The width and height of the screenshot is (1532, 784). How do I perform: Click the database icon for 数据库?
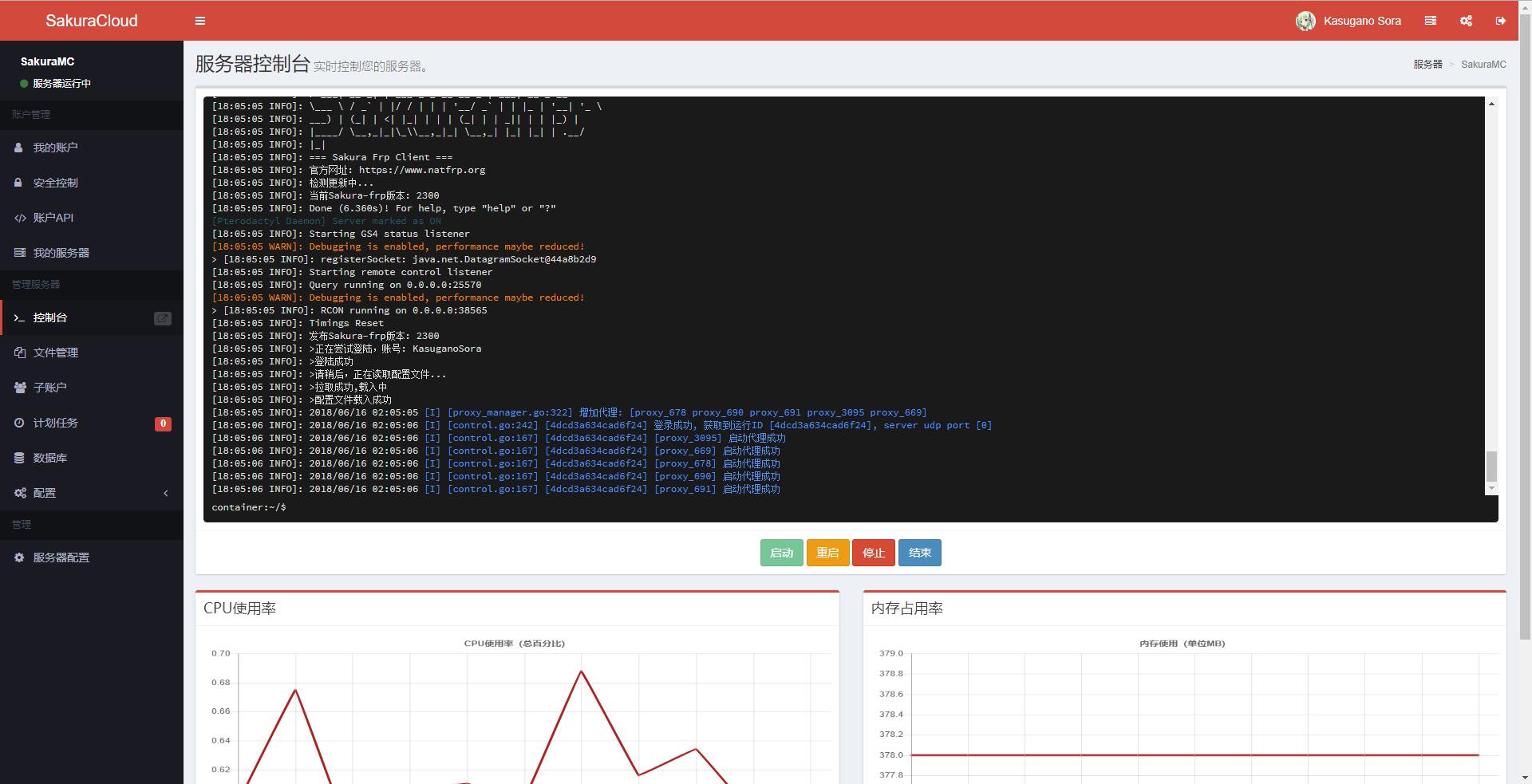[19, 458]
